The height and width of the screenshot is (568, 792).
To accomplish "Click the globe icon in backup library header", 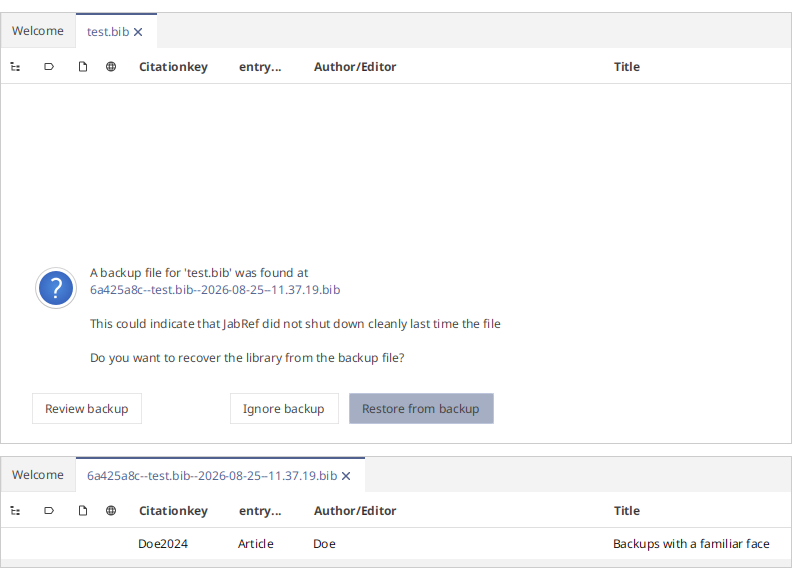I will (111, 510).
